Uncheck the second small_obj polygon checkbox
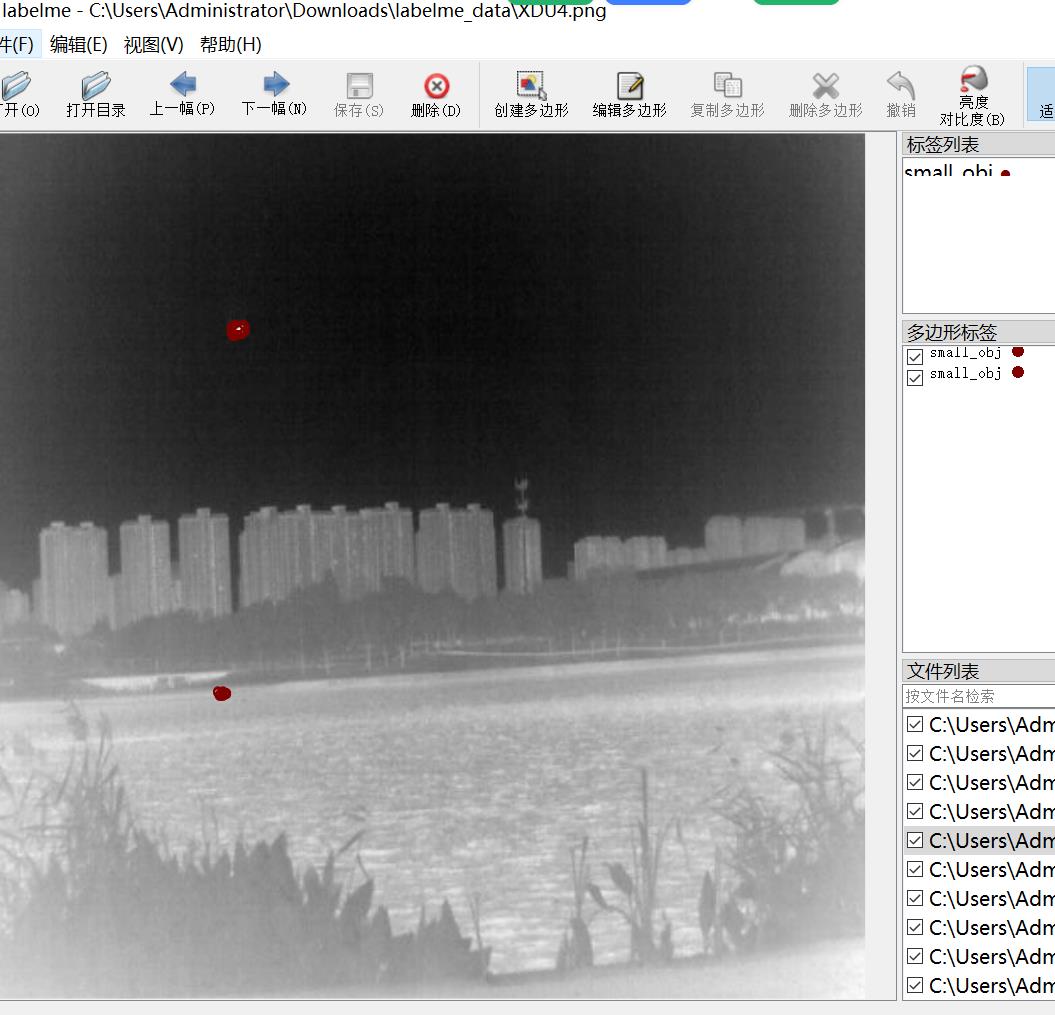The height and width of the screenshot is (1015, 1055). tap(914, 377)
